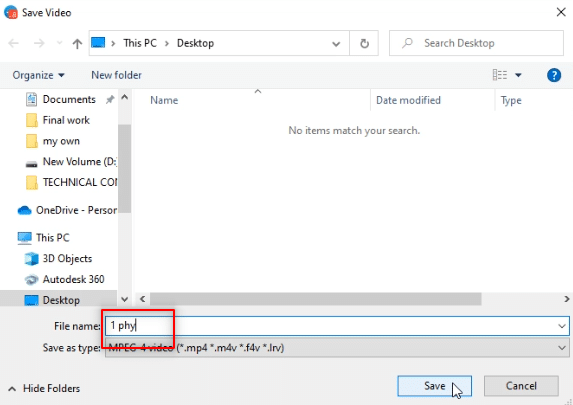Screen dimensions: 573x405
Task: Open the Organize menu
Action: (x=38, y=75)
